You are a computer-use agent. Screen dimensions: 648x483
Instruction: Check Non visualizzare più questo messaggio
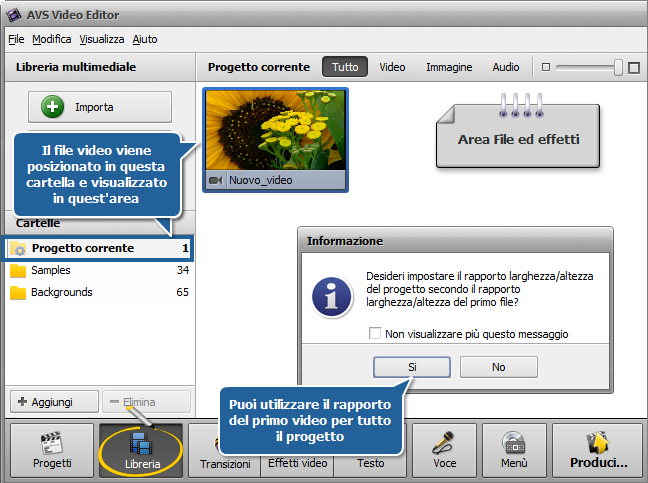[x=375, y=333]
